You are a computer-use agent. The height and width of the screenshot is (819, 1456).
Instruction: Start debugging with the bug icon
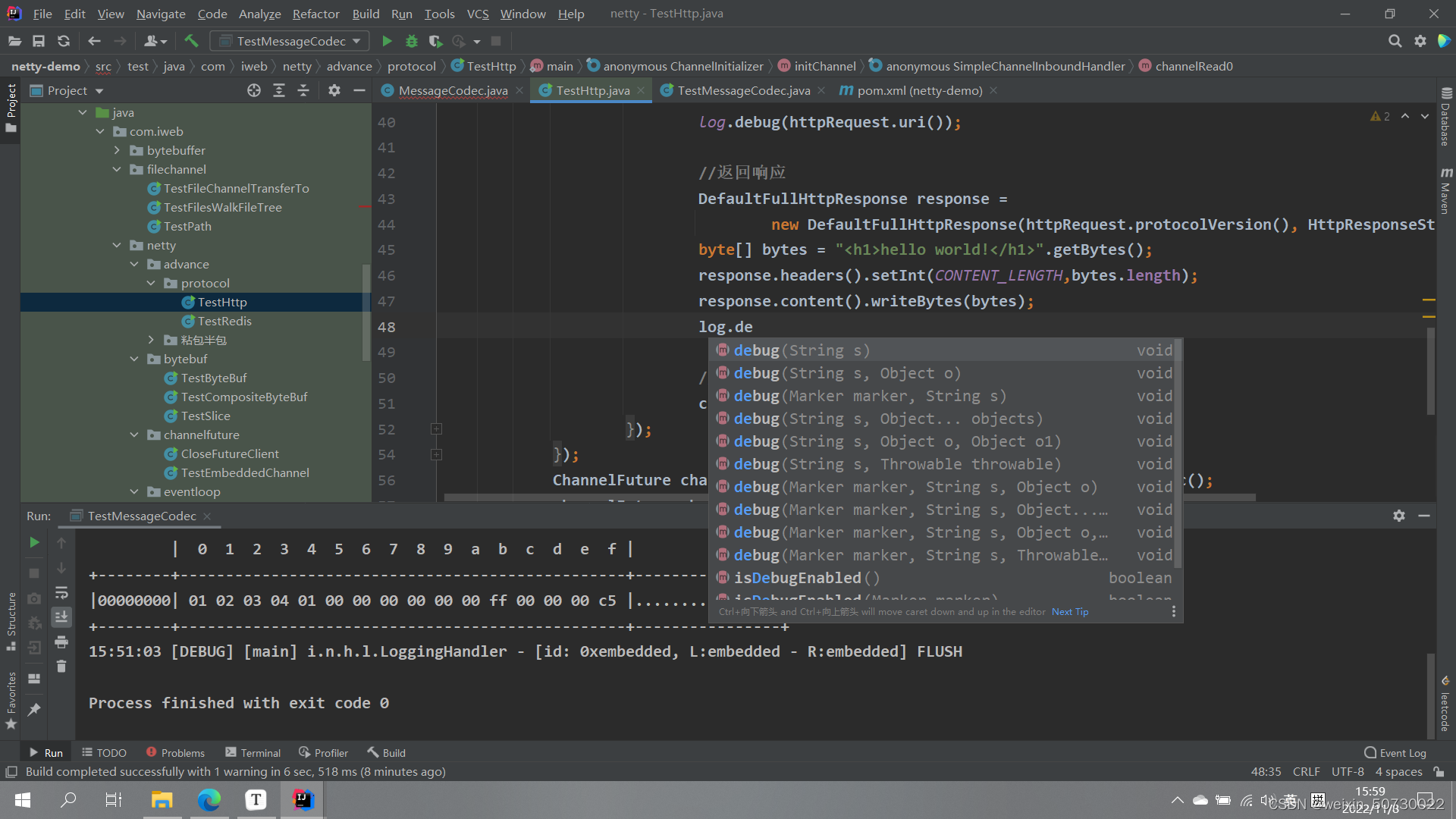pos(412,41)
